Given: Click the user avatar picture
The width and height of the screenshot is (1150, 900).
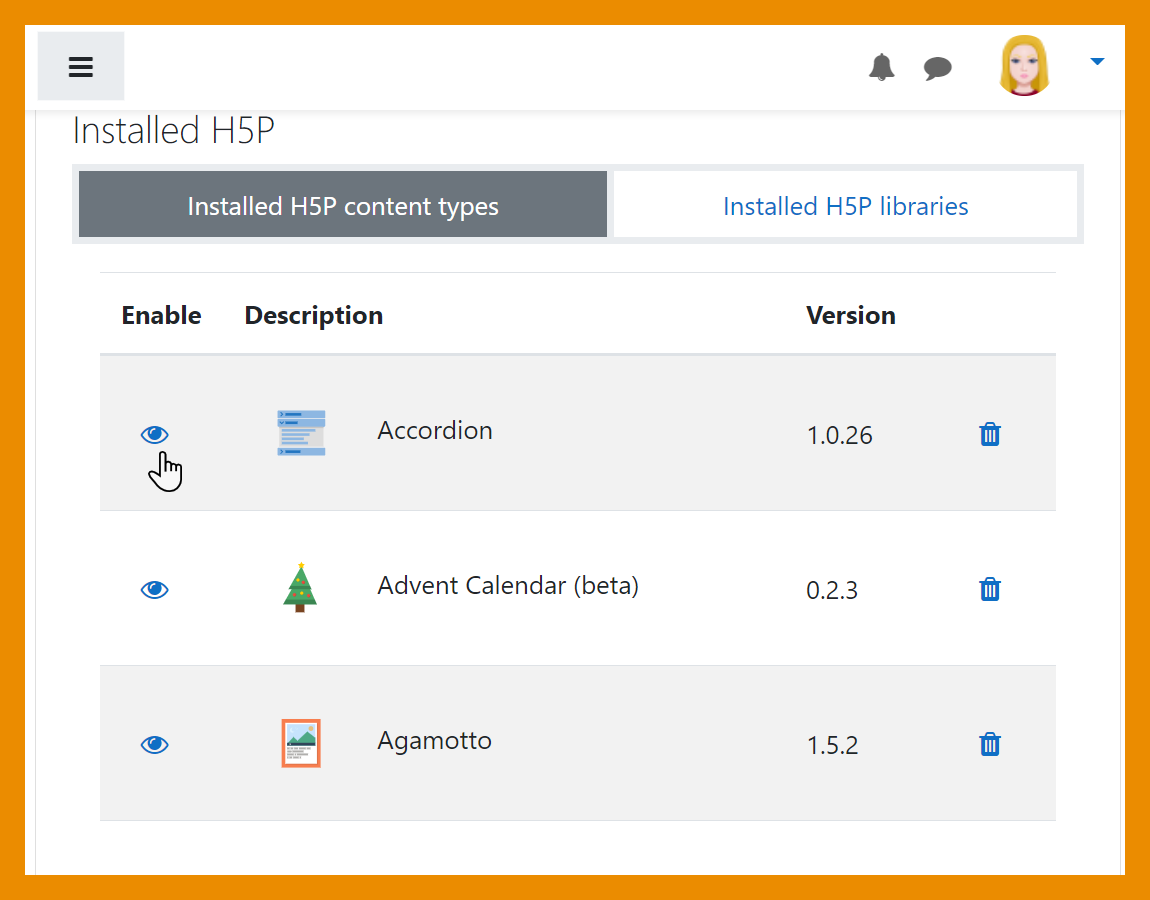Looking at the screenshot, I should tap(1024, 66).
